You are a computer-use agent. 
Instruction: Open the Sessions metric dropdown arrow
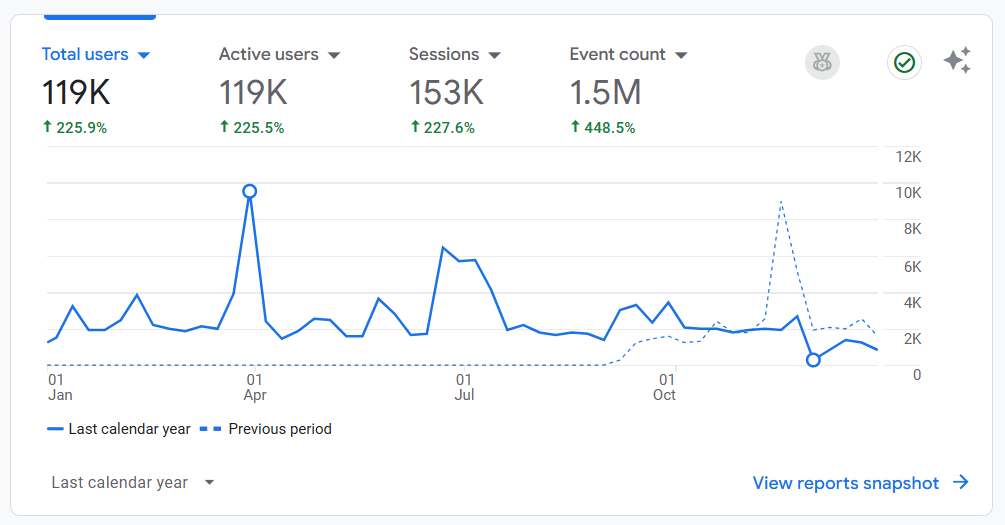[x=494, y=55]
